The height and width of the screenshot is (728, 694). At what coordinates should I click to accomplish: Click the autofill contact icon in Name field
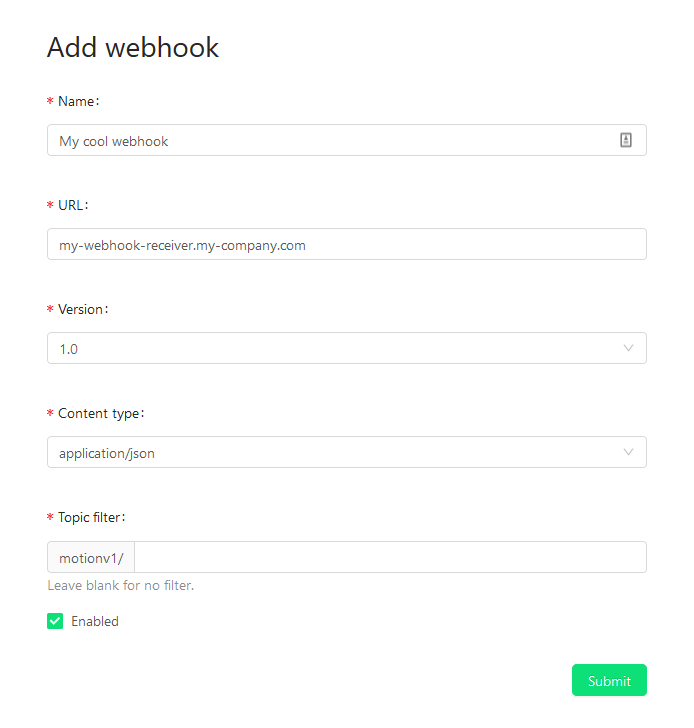(626, 140)
